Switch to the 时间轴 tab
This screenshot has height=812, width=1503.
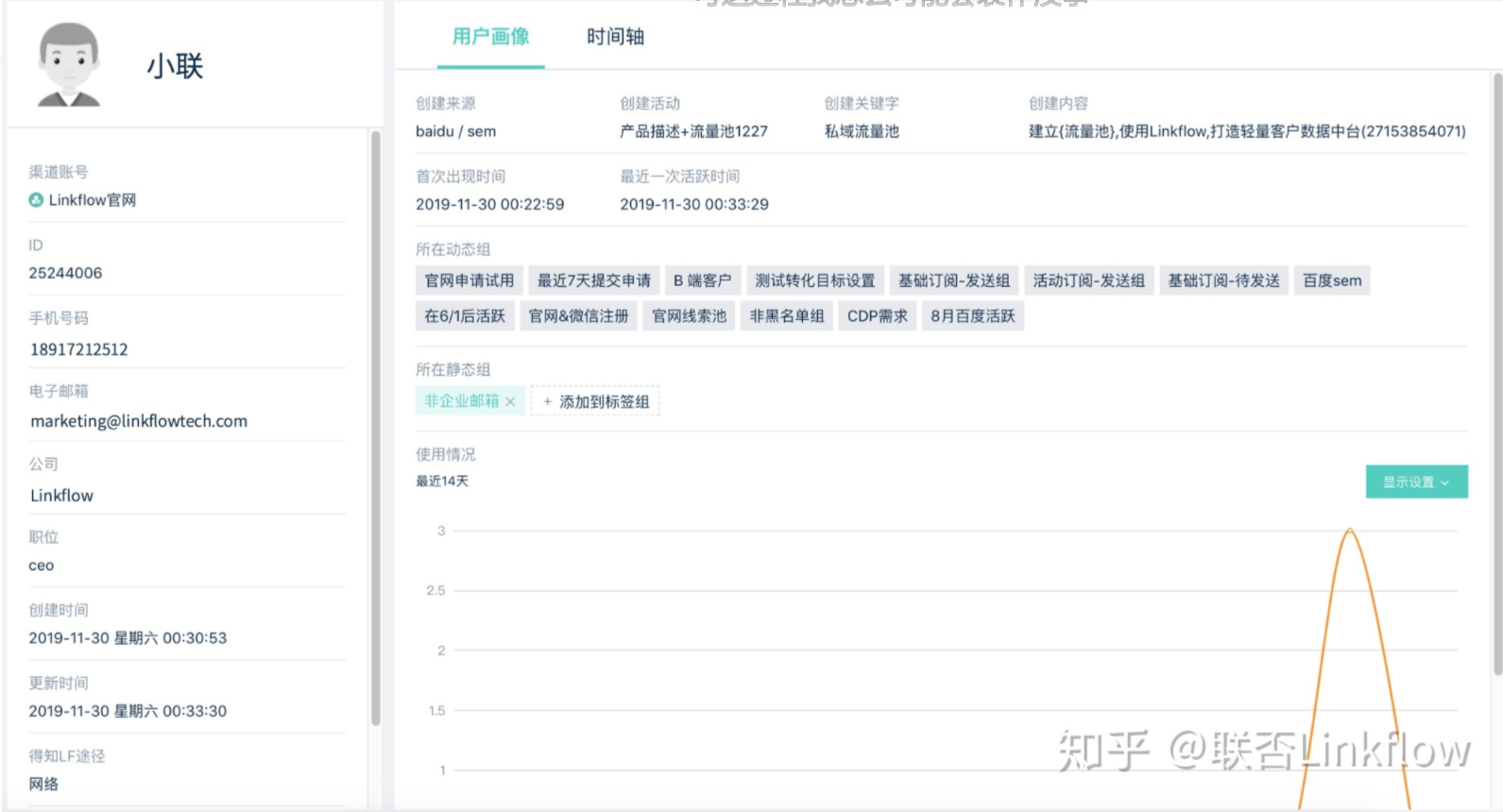(615, 37)
